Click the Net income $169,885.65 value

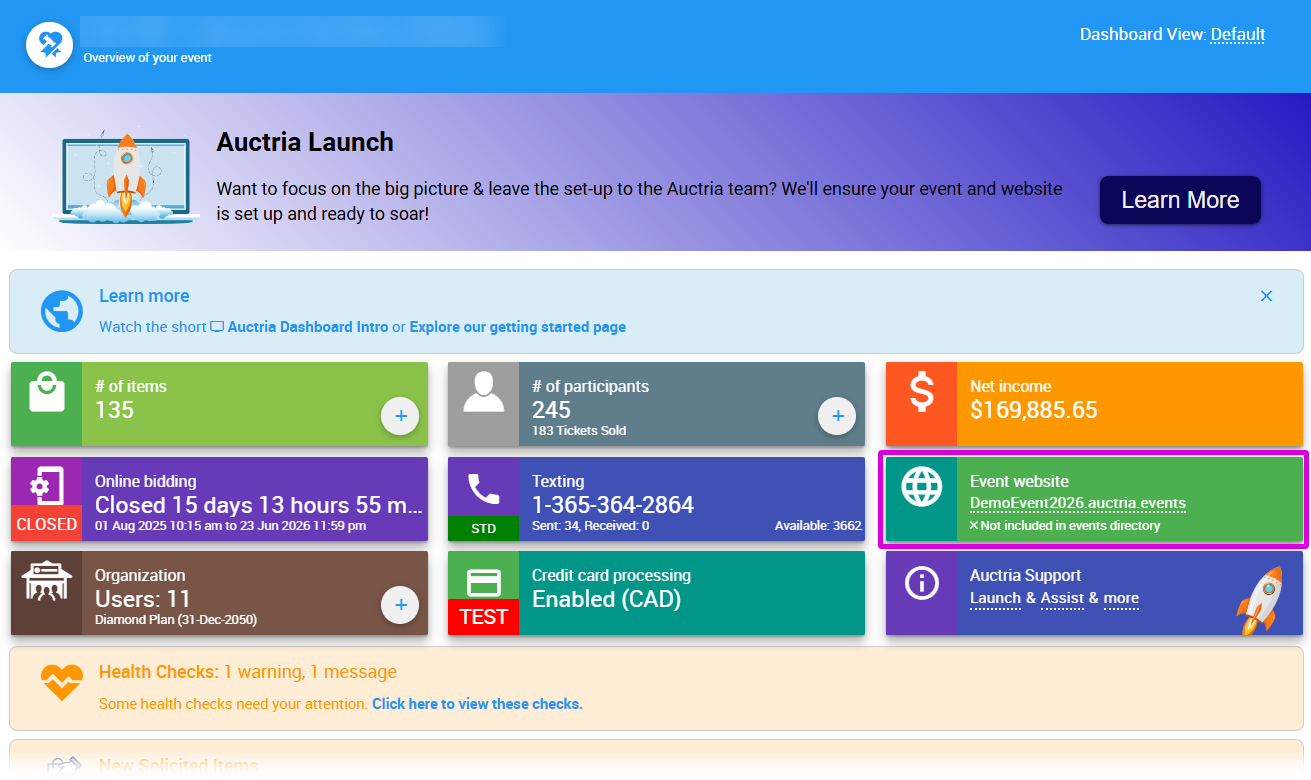1034,410
